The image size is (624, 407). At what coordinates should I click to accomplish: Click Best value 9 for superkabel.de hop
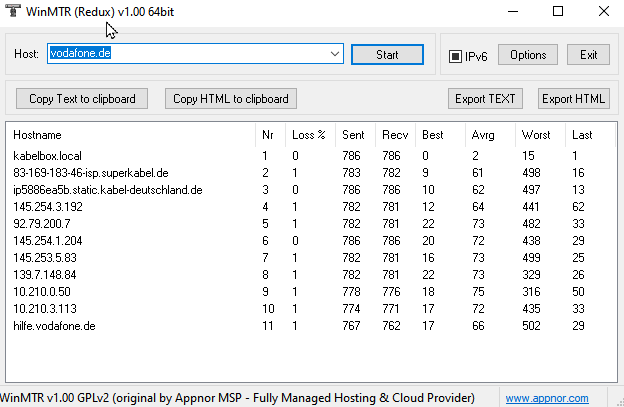click(425, 173)
